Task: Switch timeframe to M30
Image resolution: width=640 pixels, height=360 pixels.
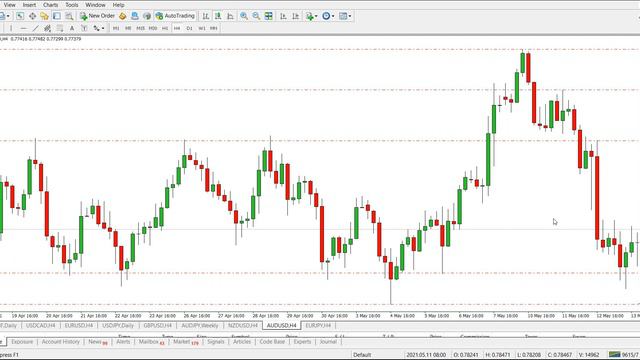Action: 153,28
